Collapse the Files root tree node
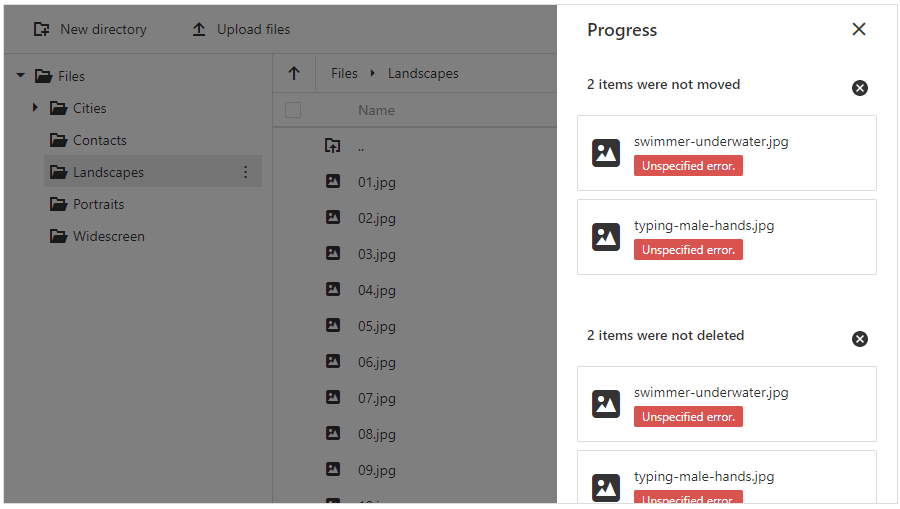The height and width of the screenshot is (509, 900). pyautogui.click(x=21, y=76)
